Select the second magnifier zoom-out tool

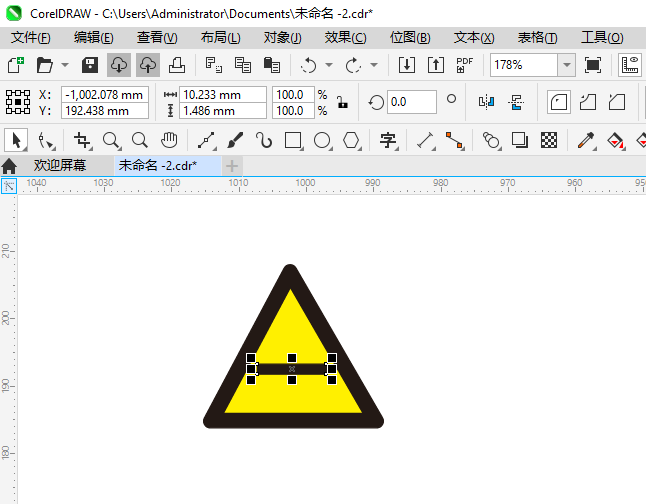click(x=140, y=141)
